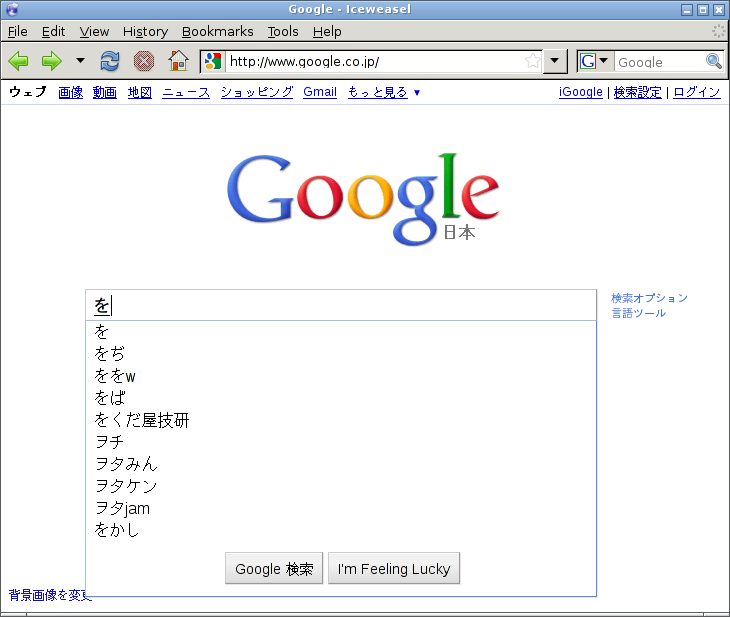Viewport: 730px width, 617px height.
Task: Select the suggestion ををw
Action: (341, 376)
